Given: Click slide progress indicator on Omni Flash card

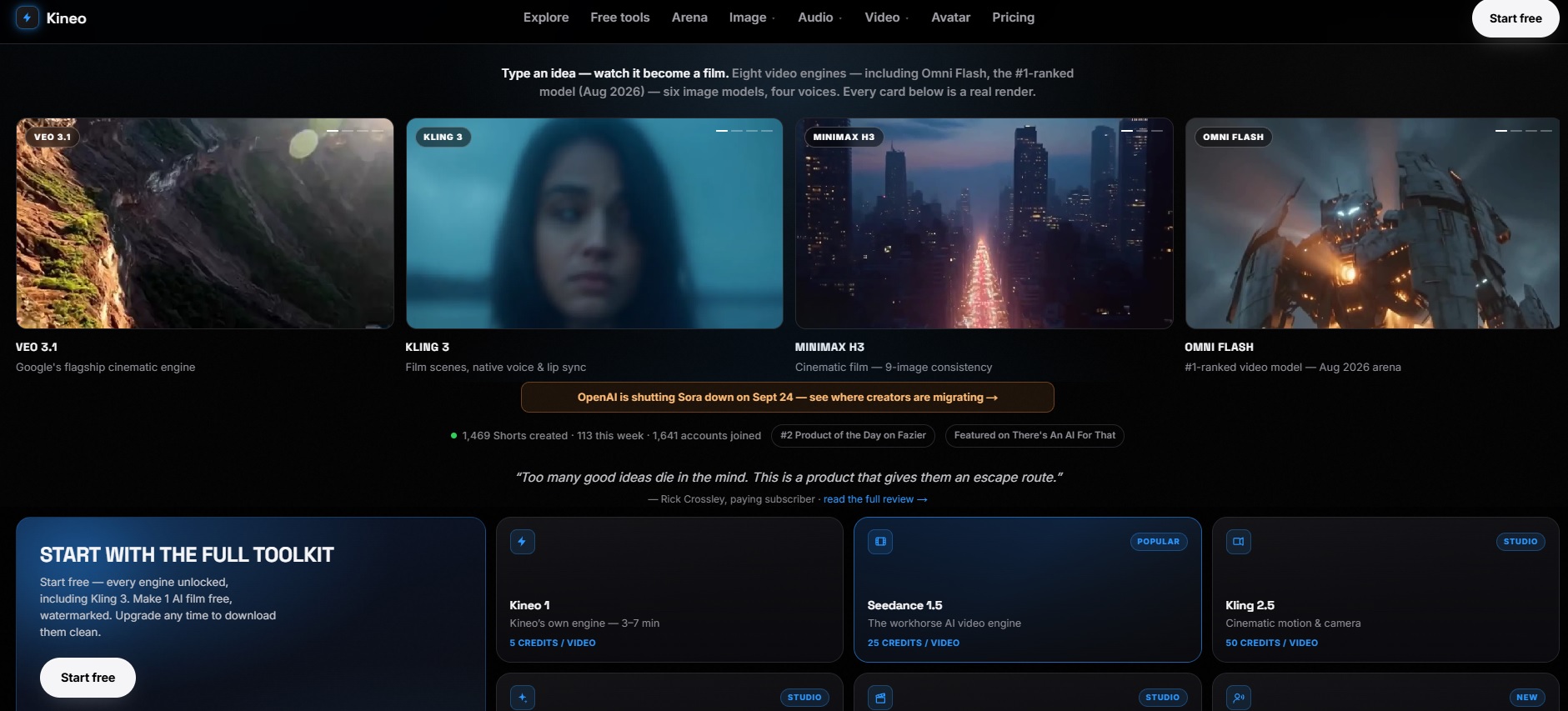Looking at the screenshot, I should pos(1524,131).
